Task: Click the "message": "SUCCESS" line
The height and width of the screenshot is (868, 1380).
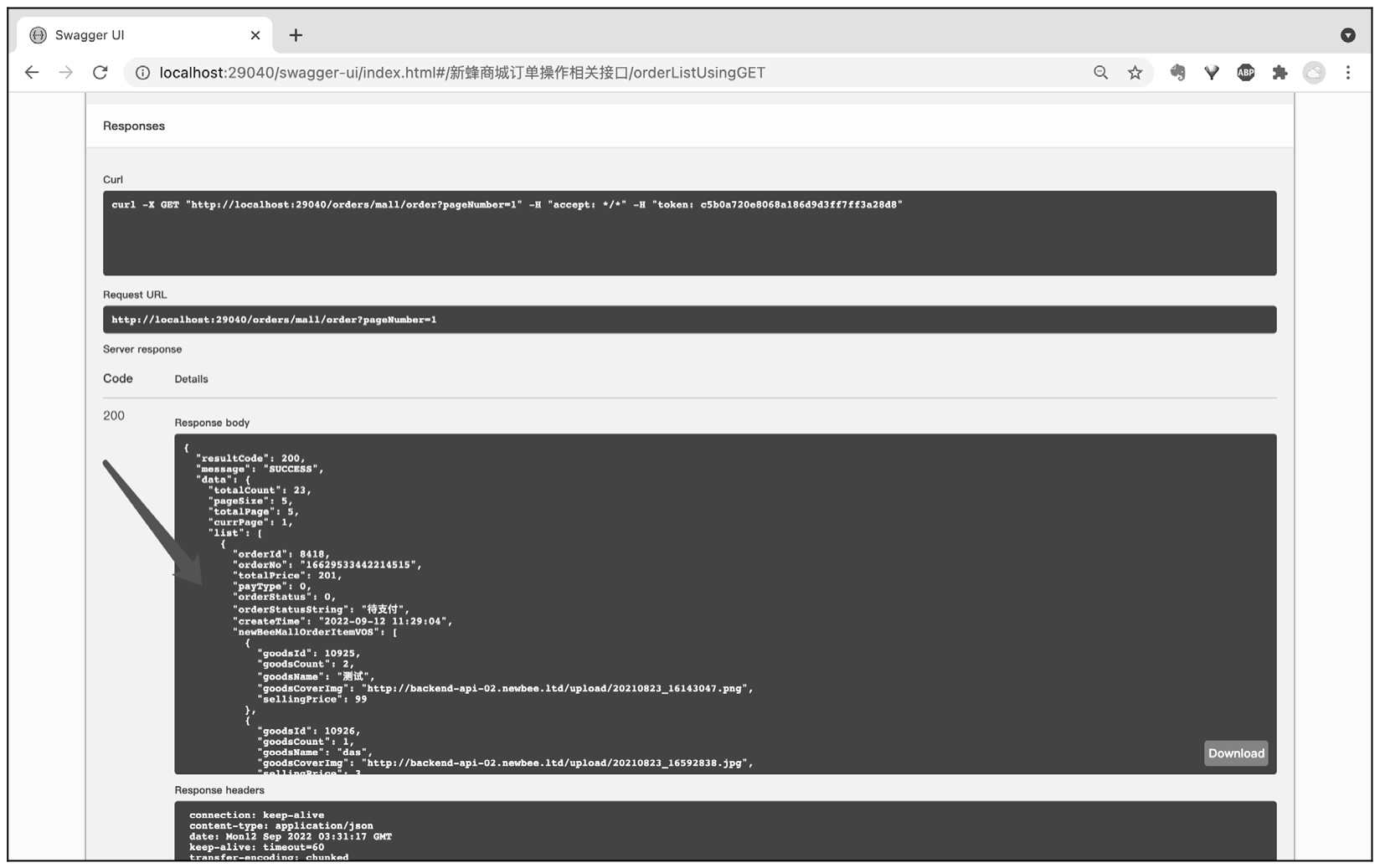Action: click(x=260, y=469)
